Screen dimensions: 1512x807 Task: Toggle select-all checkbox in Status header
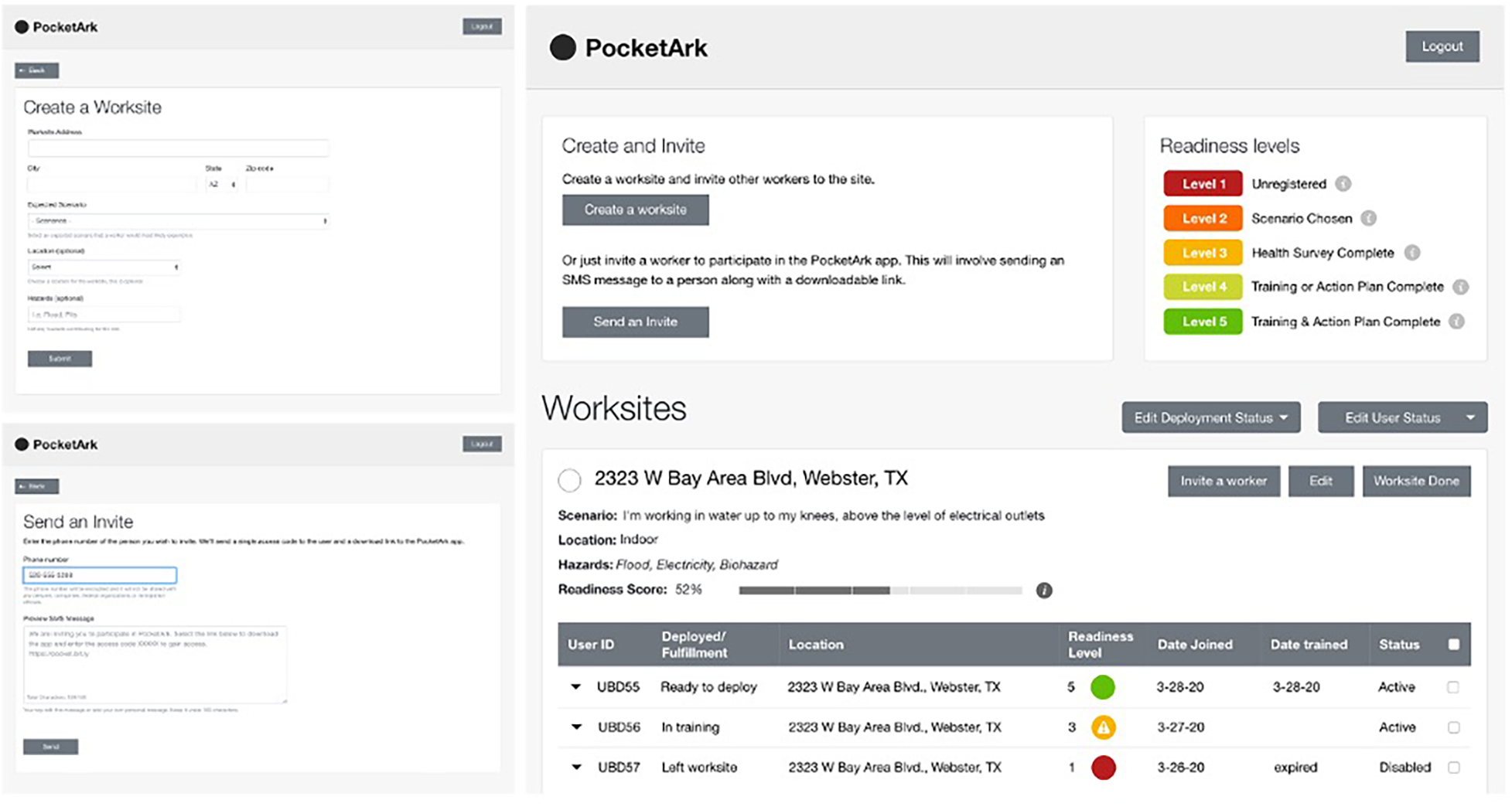pyautogui.click(x=1453, y=645)
